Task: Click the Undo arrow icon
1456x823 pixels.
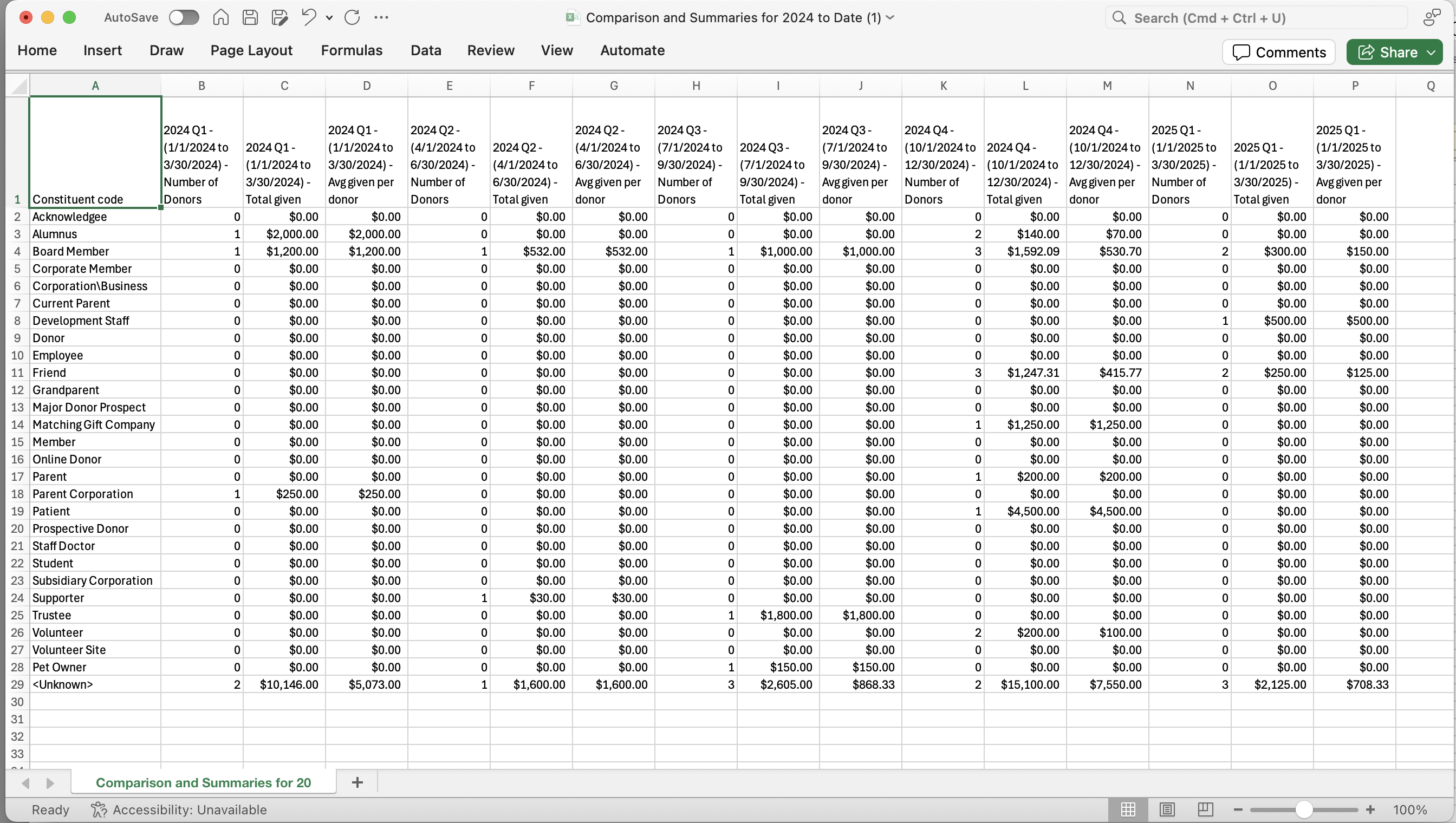Action: (x=309, y=17)
